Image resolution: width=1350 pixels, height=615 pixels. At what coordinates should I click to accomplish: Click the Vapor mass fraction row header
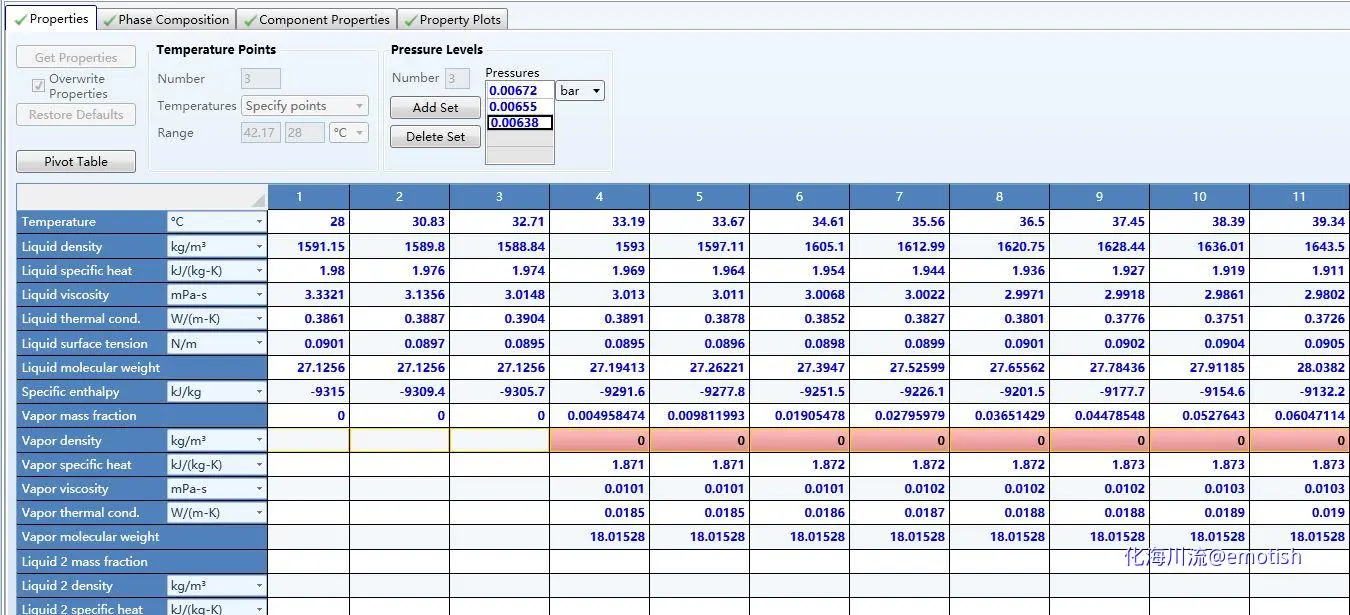click(x=142, y=416)
